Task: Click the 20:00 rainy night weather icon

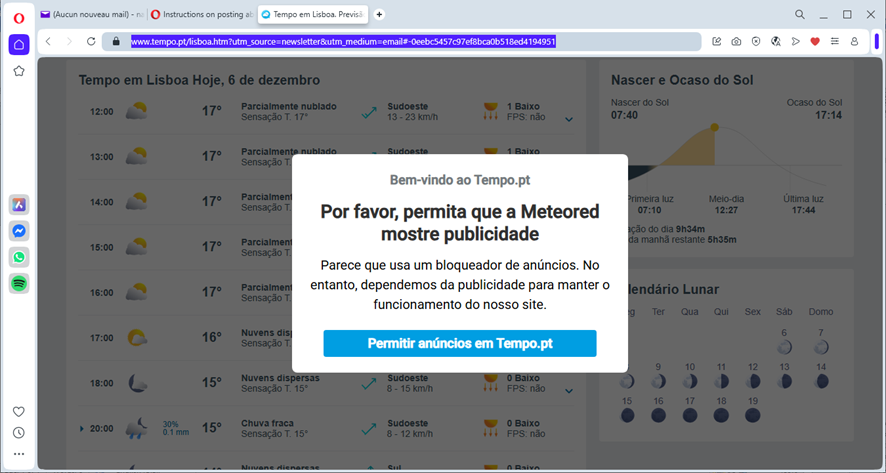Action: pyautogui.click(x=137, y=428)
